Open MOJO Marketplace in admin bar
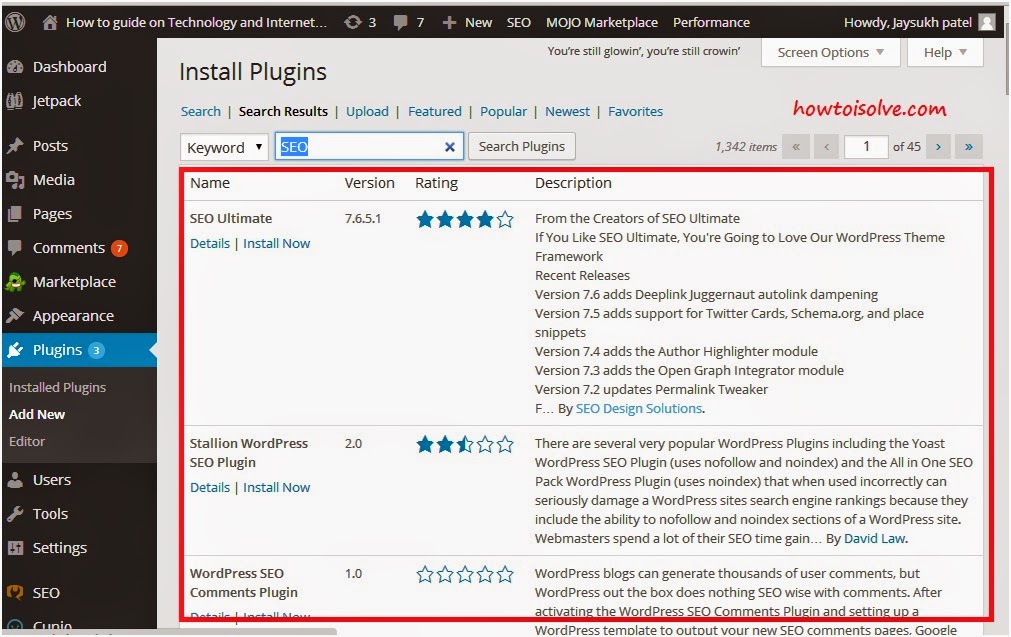This screenshot has height=637, width=1011. [x=602, y=23]
